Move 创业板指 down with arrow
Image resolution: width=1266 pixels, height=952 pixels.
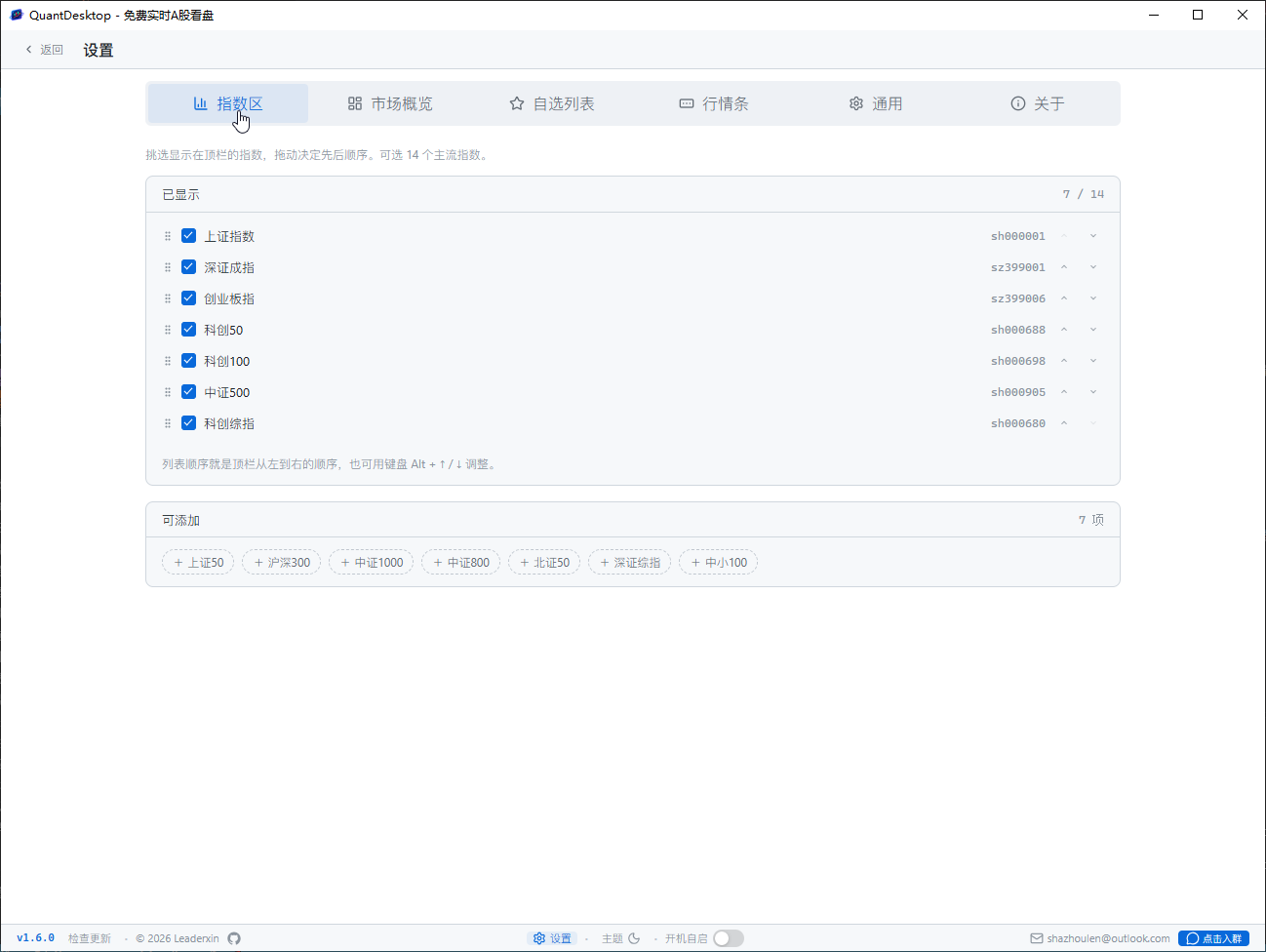[1093, 298]
